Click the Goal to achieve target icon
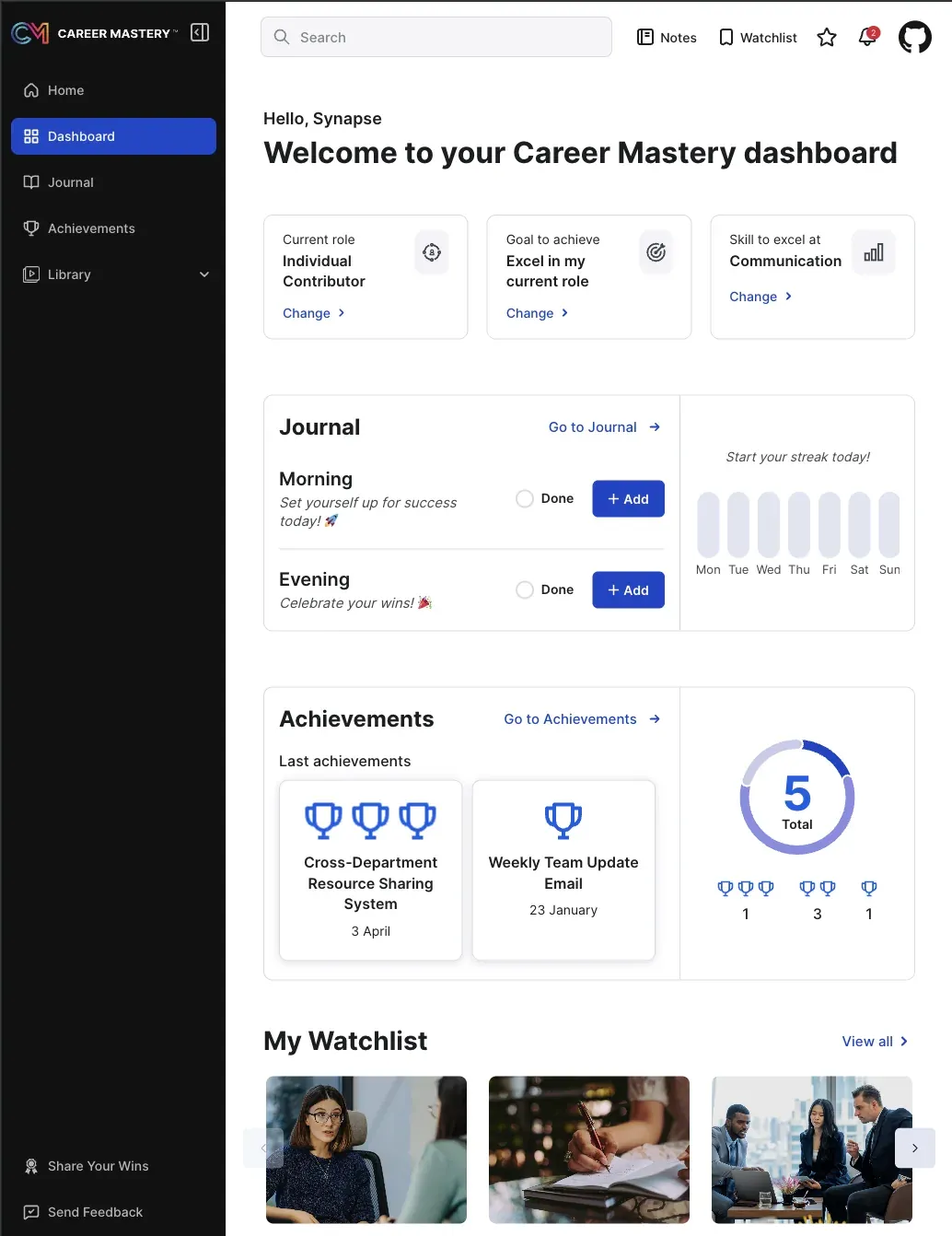 tap(656, 252)
